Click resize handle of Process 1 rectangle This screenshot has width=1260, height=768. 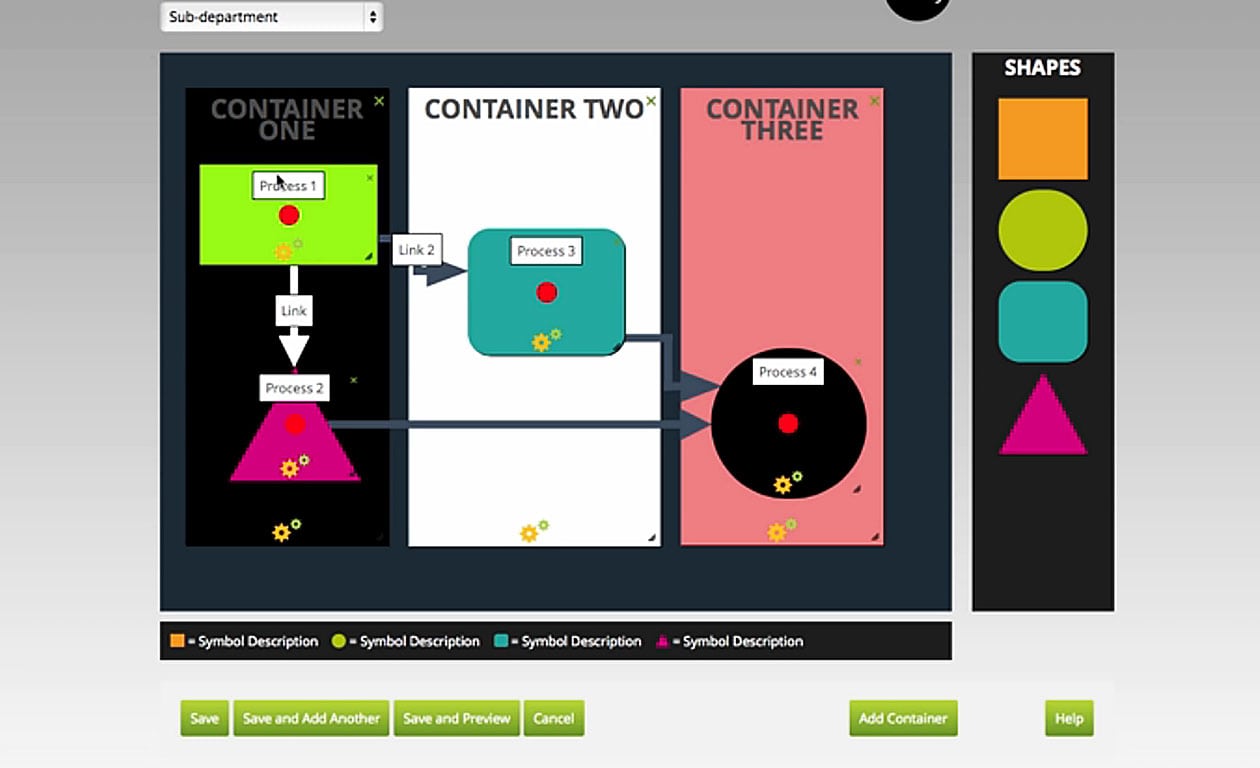pos(369,257)
